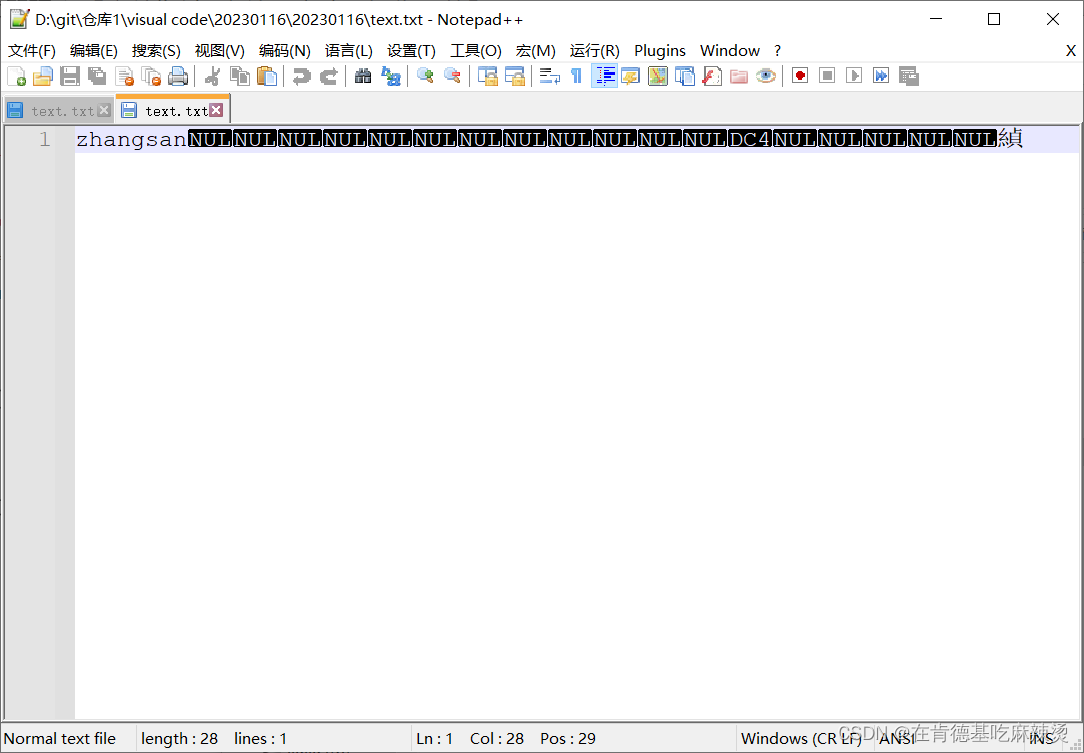This screenshot has height=753, width=1084.
Task: Open the Function List panel icon
Action: click(712, 75)
